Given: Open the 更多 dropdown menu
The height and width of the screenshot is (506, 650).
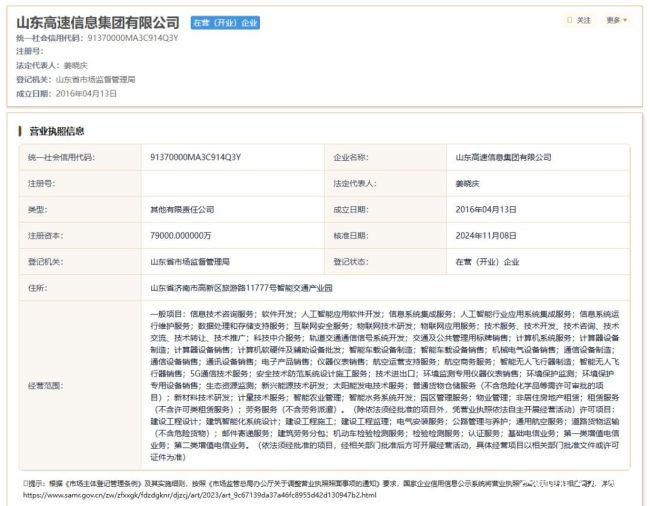Looking at the screenshot, I should tap(616, 20).
